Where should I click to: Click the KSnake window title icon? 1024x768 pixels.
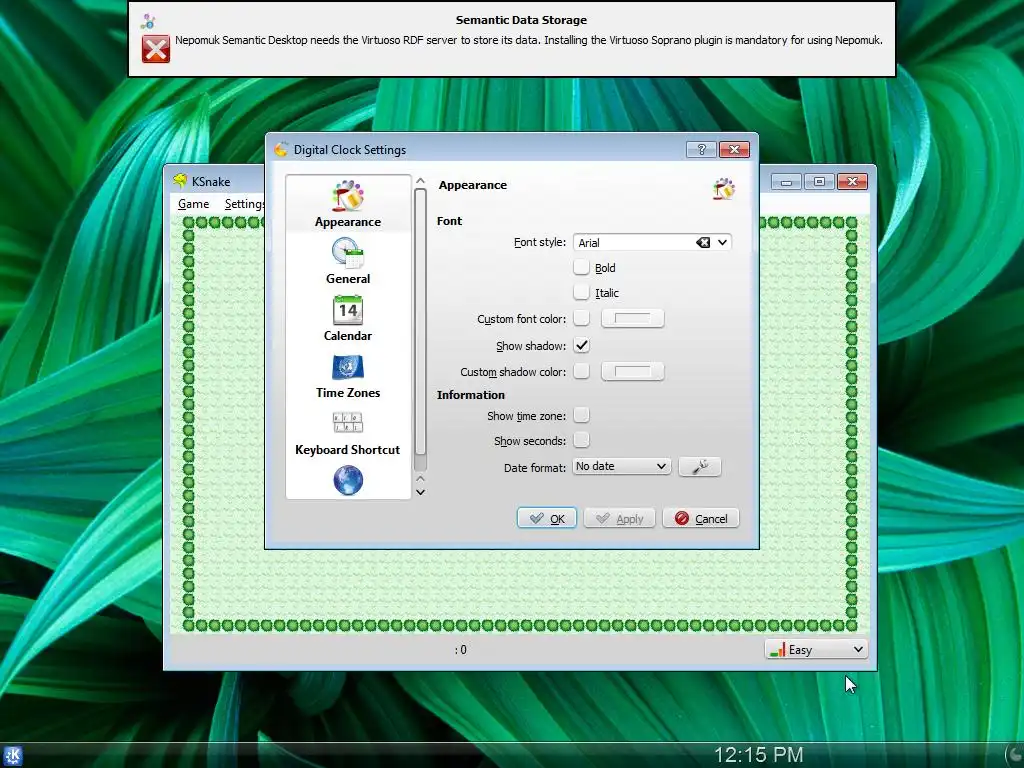click(180, 181)
